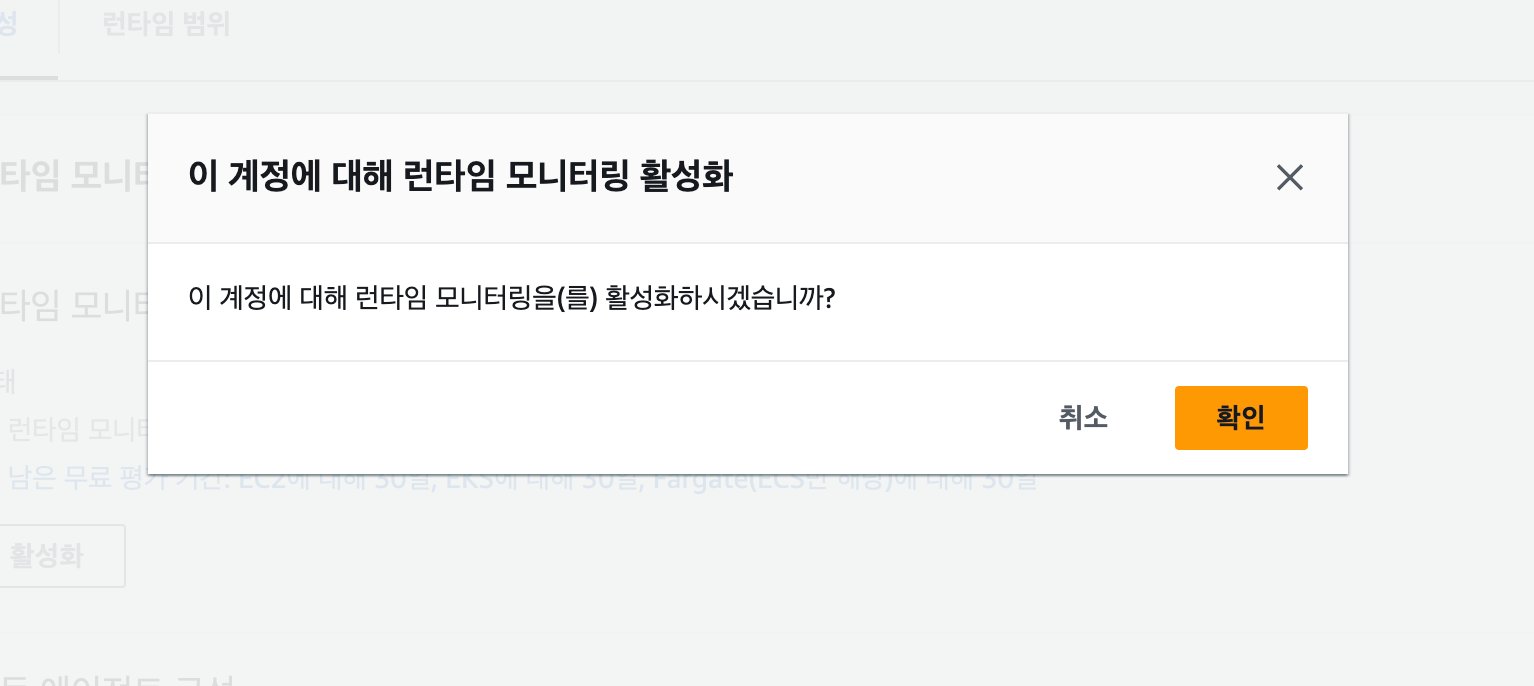Click the dimmed 런타임 모니터 status text behind the dialog
Image resolution: width=1534 pixels, height=686 pixels.
[x=78, y=430]
